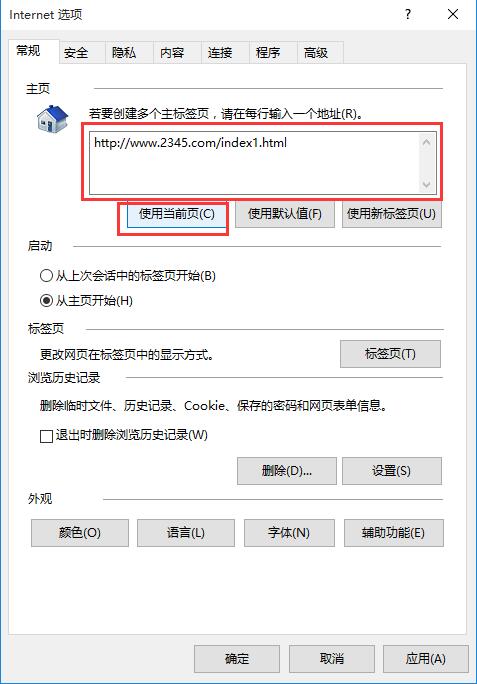Click the question mark help icon

408,14
